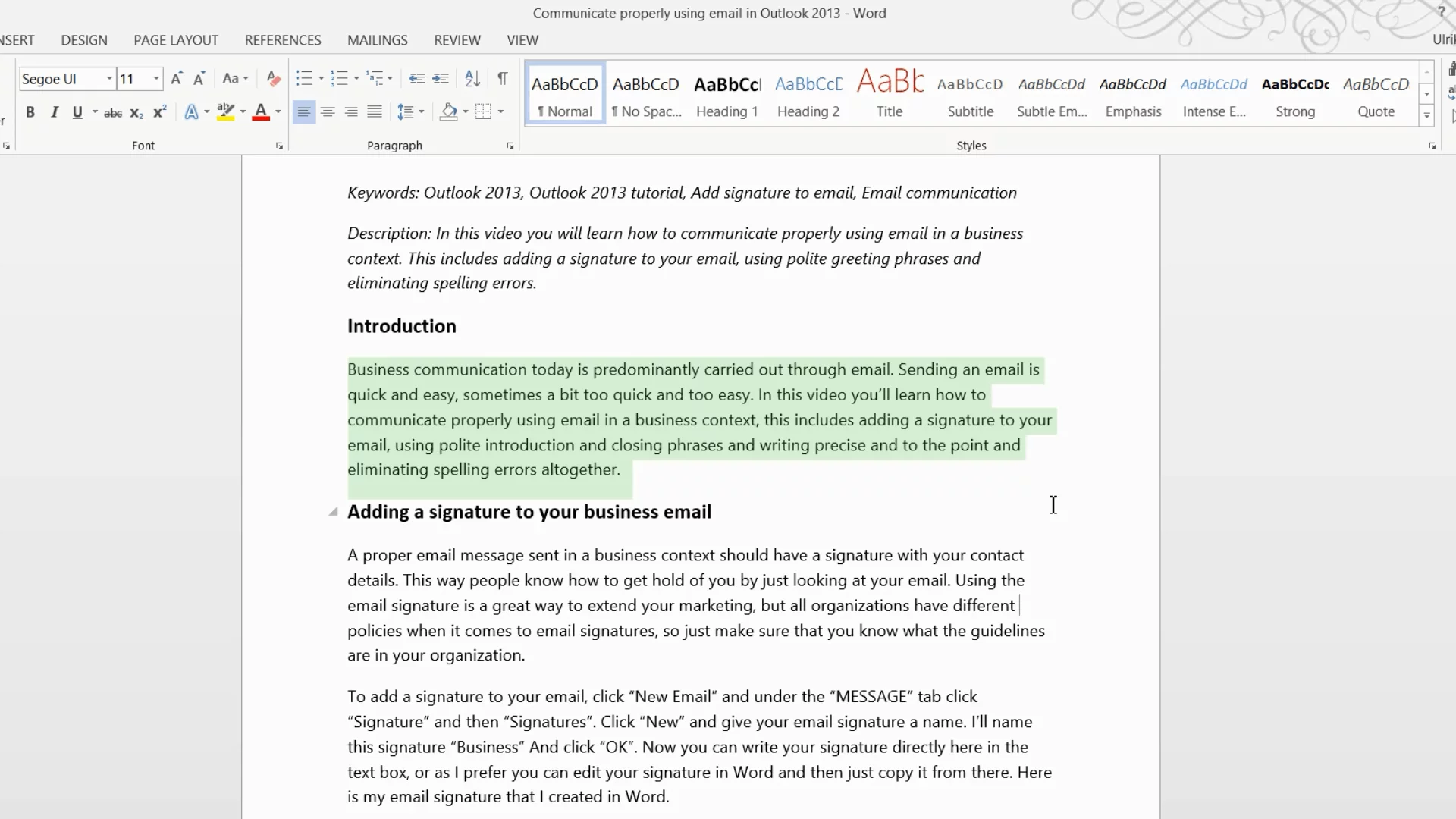Screen dimensions: 1456x819
Task: Center-align the paragraph text
Action: point(328,113)
